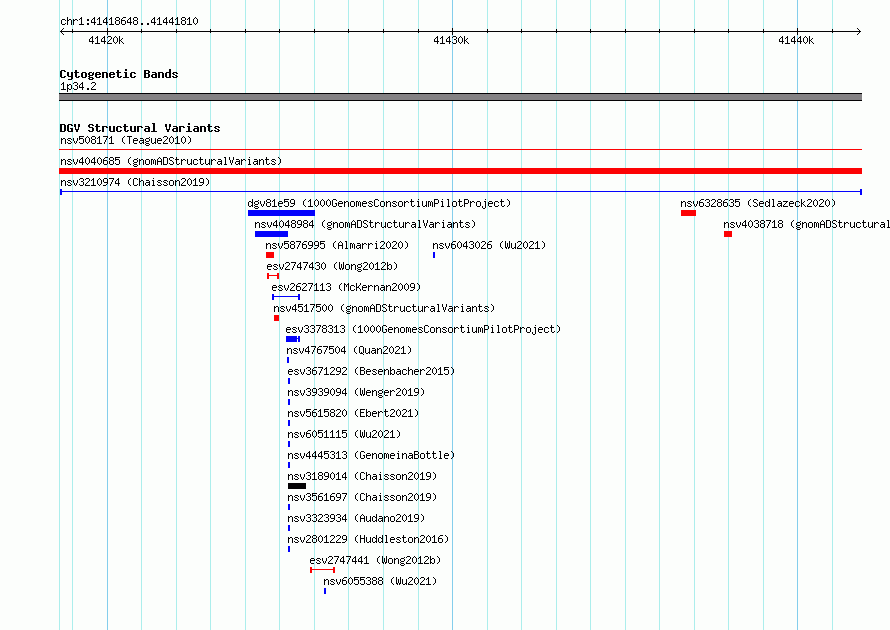890x630 pixels.
Task: Click the DGV Structural Variants track title
Action: pyautogui.click(x=140, y=128)
